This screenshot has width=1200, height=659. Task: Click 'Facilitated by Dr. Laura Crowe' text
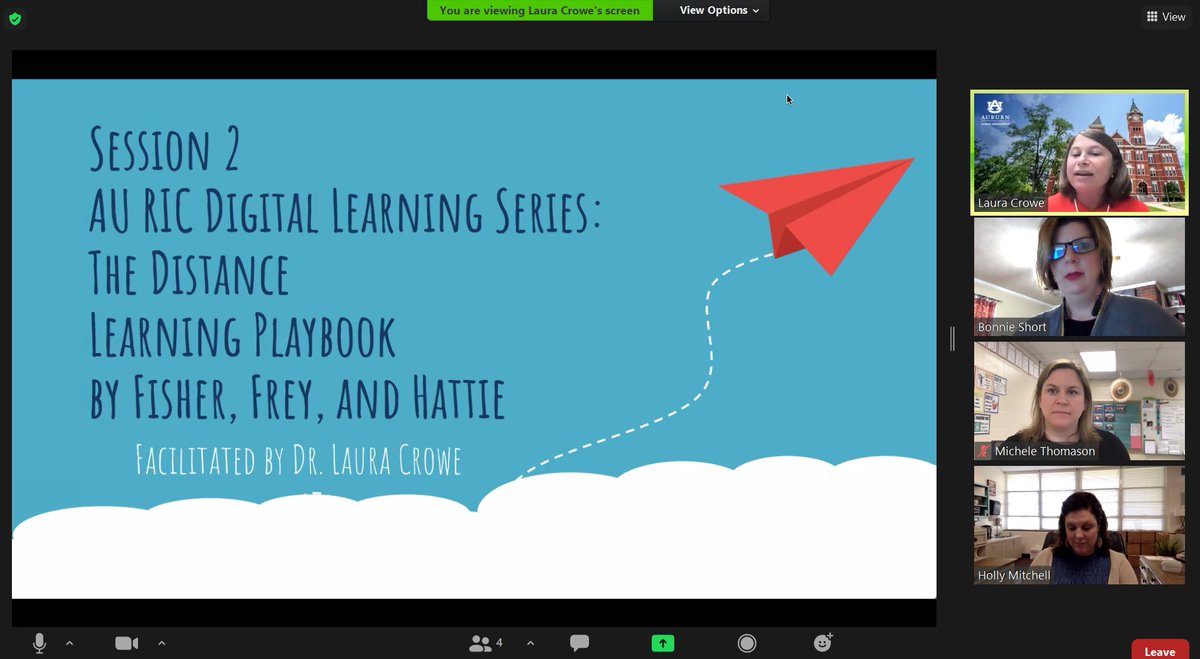tap(298, 459)
